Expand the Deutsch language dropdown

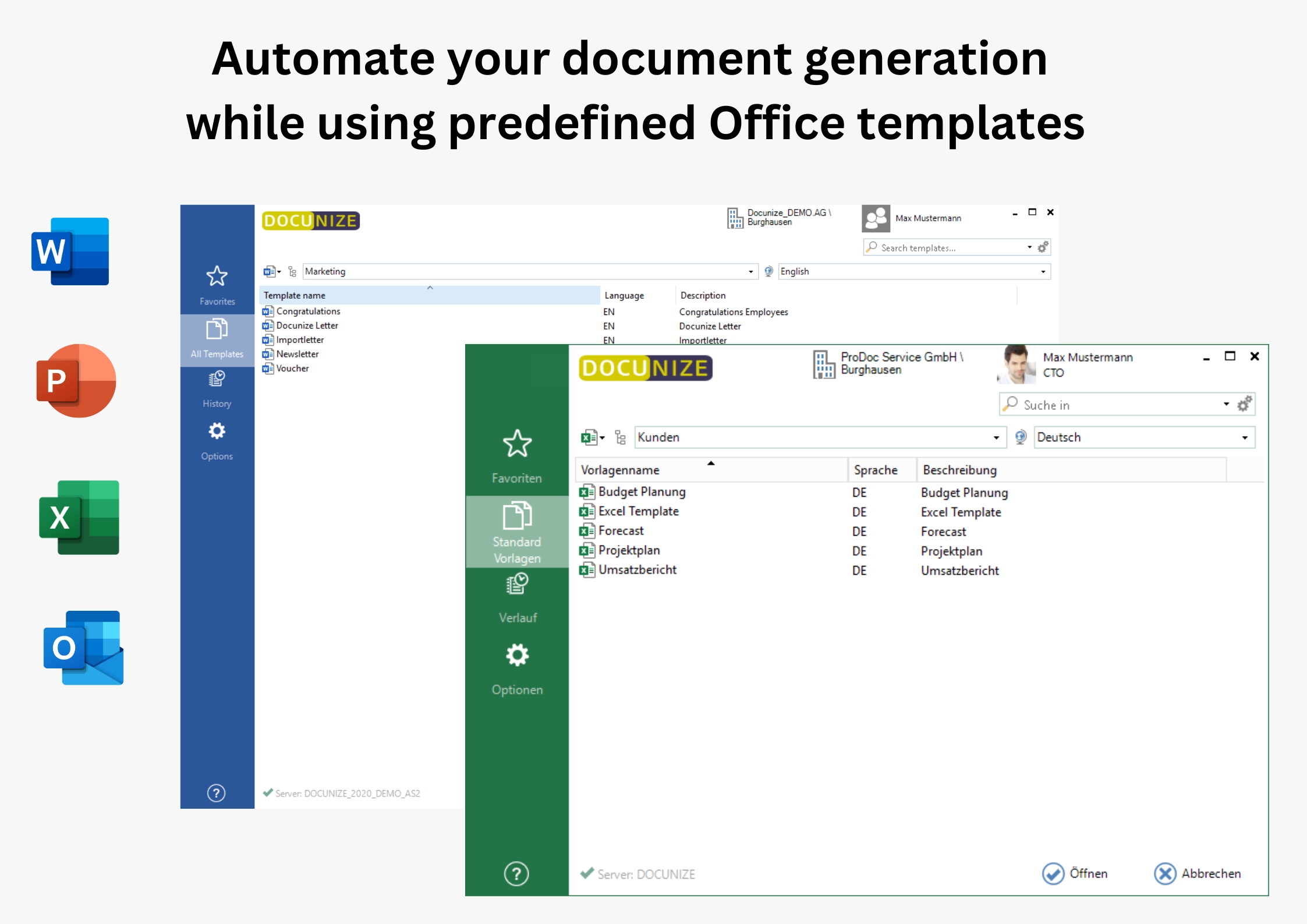[x=1245, y=437]
